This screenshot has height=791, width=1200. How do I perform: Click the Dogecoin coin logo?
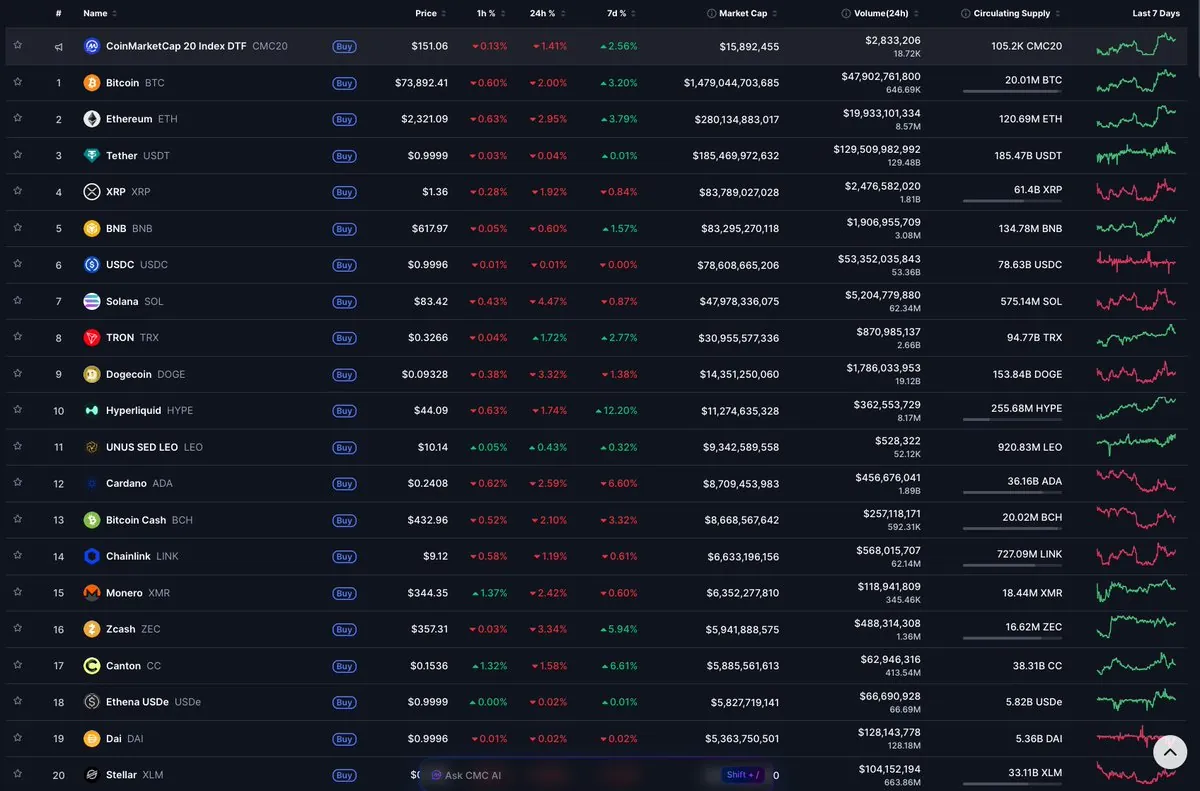[92, 374]
